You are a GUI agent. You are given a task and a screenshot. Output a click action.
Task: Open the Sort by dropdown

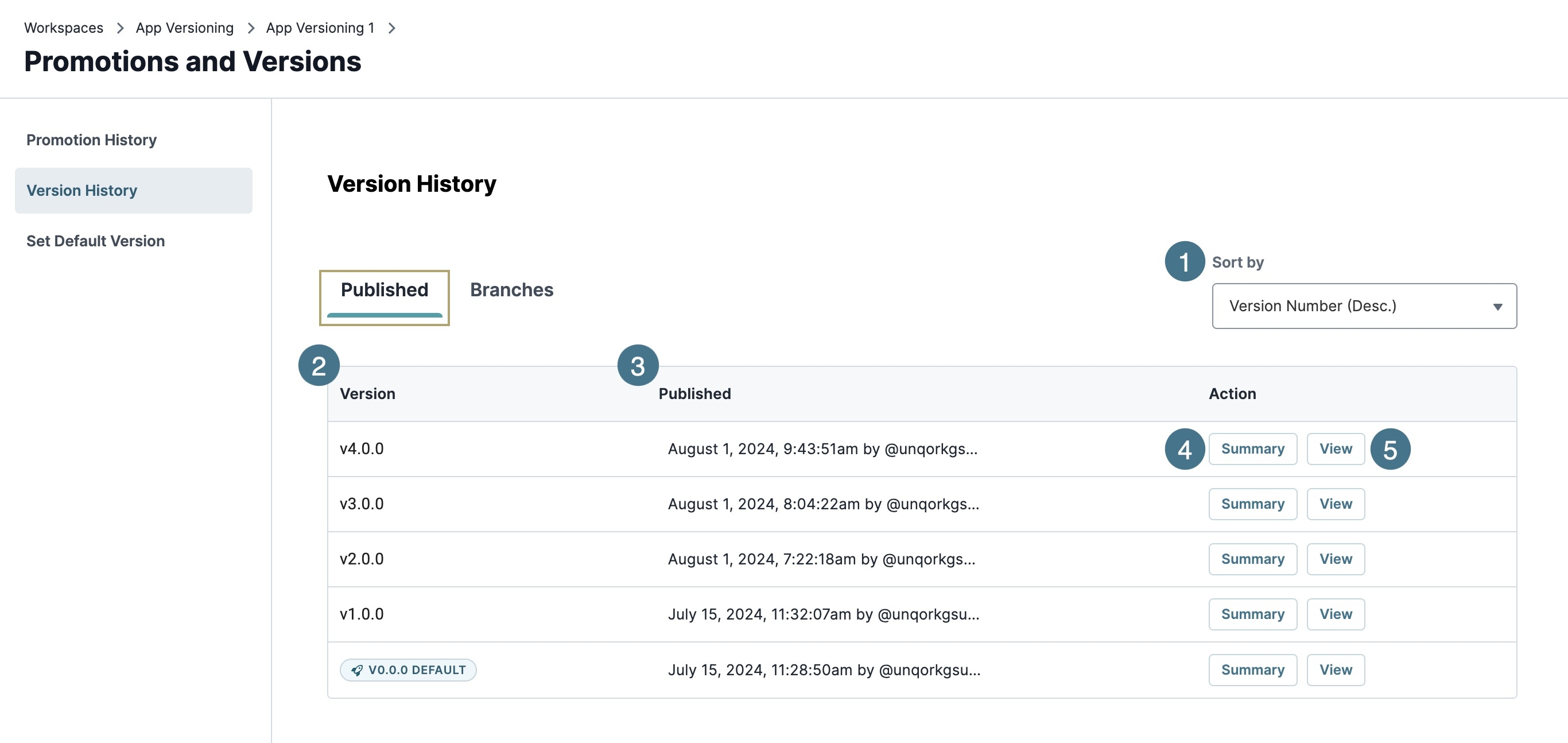1364,305
